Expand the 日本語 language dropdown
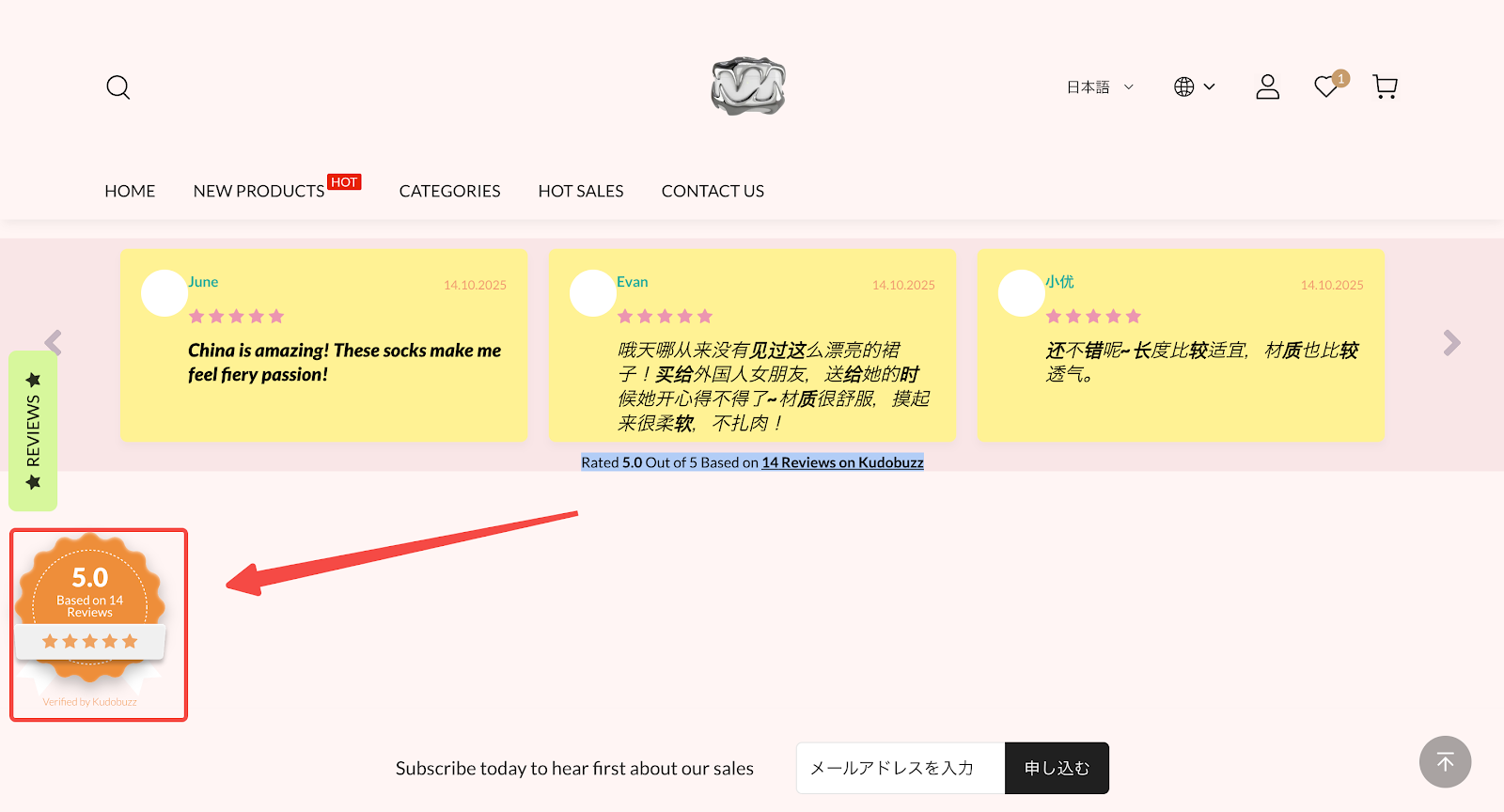 point(1100,87)
